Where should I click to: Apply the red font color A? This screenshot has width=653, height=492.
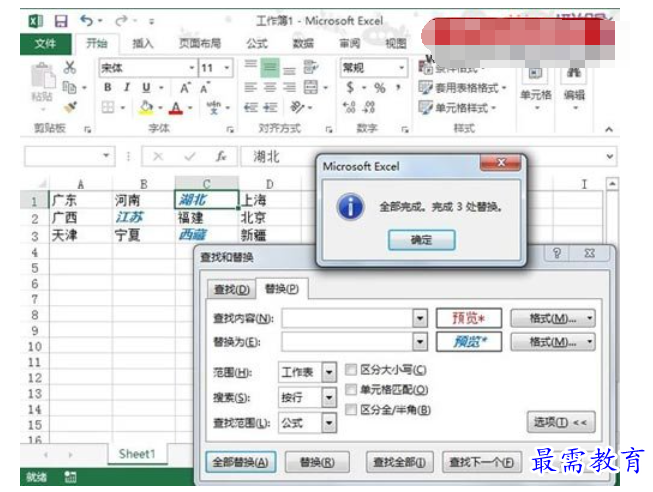(176, 108)
